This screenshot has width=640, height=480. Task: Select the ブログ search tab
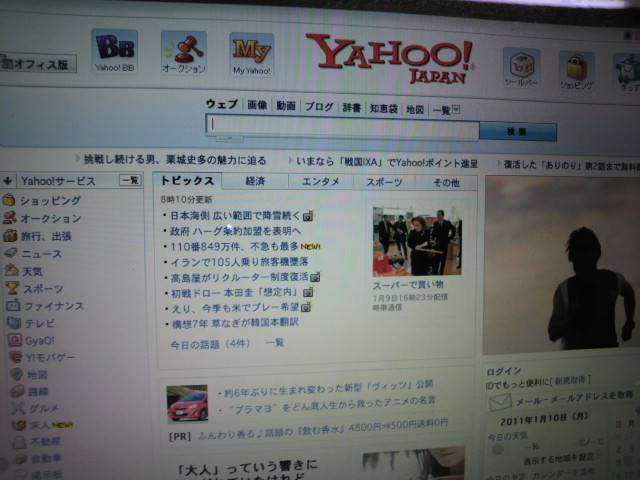(x=319, y=107)
